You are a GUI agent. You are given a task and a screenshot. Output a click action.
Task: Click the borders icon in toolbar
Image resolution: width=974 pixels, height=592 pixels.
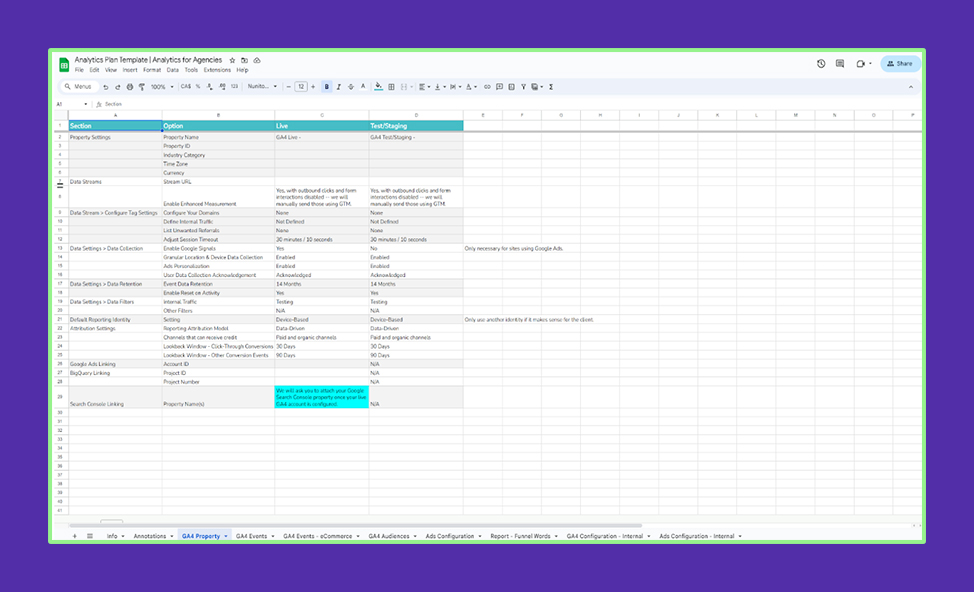coord(391,87)
